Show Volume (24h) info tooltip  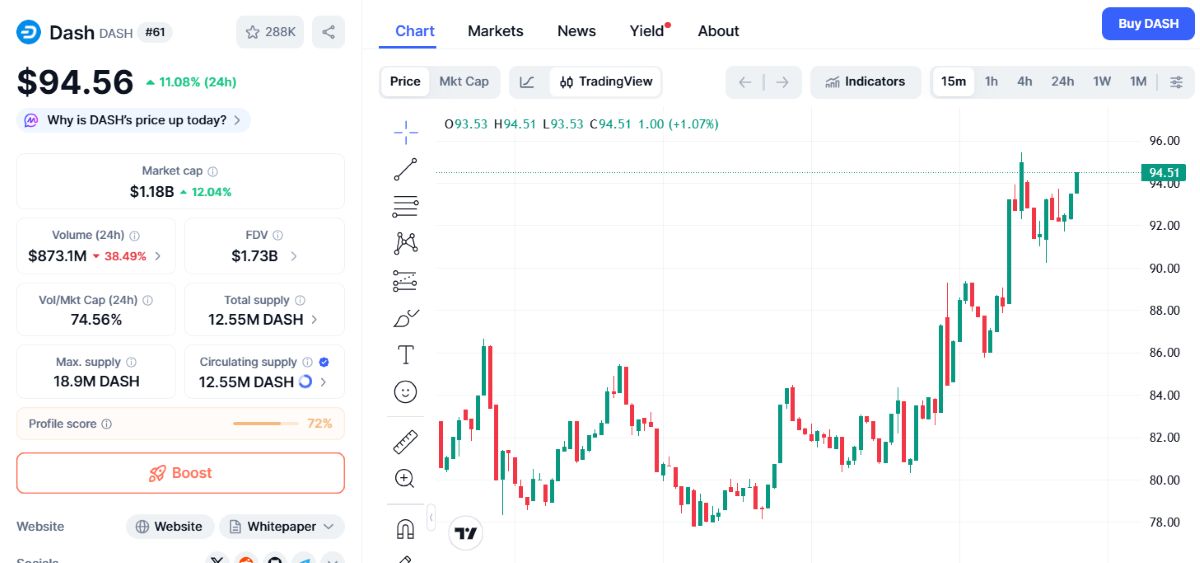[134, 236]
